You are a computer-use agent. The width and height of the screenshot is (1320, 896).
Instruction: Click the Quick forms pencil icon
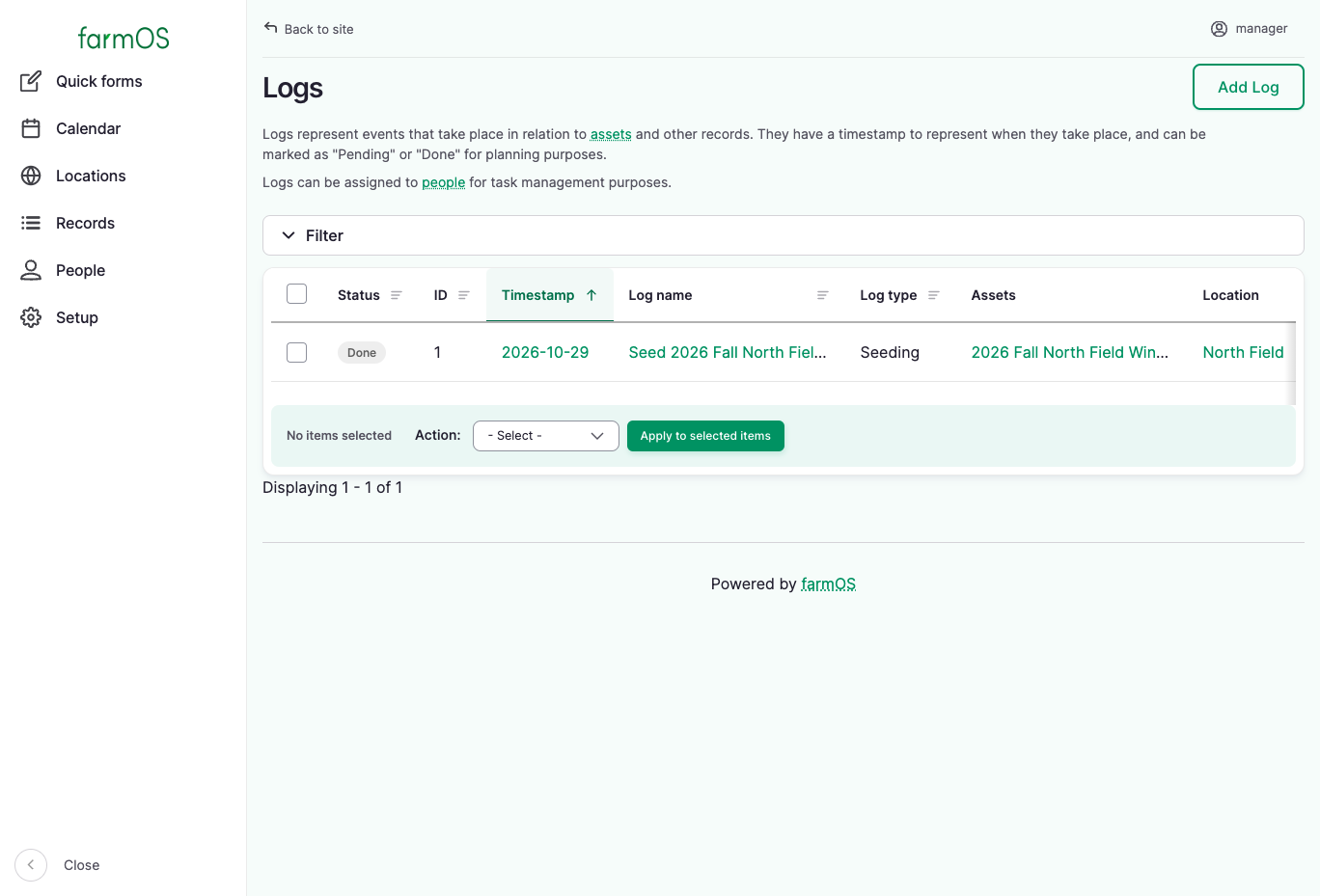coord(31,81)
